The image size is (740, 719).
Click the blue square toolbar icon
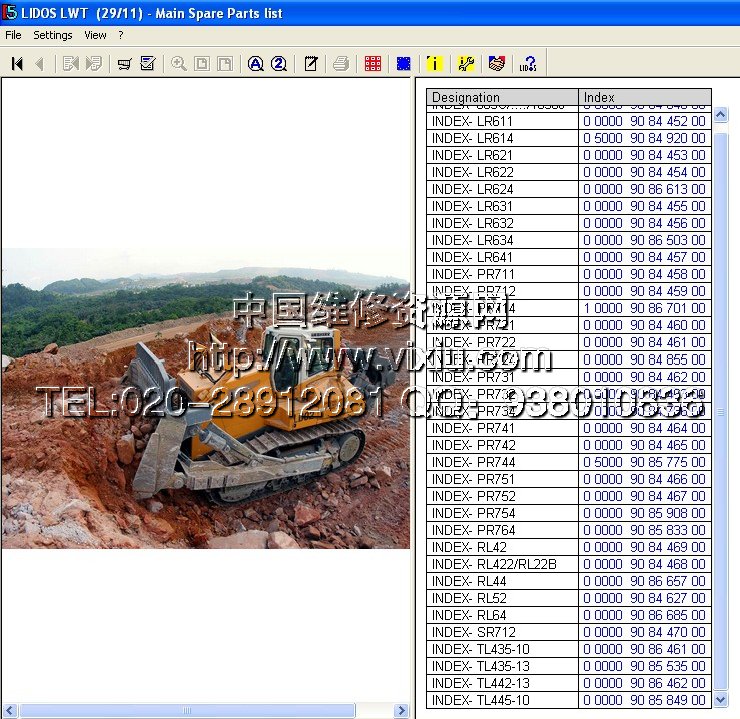(403, 64)
